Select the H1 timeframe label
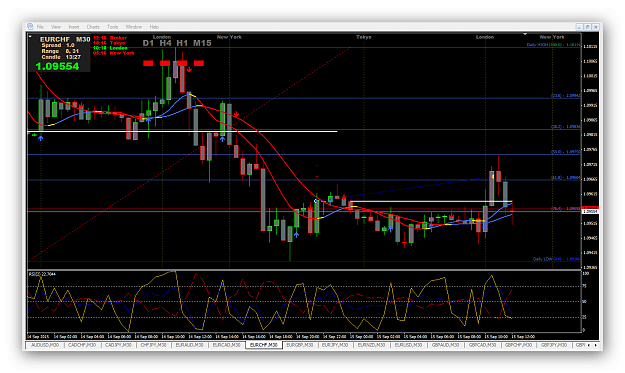 (182, 43)
